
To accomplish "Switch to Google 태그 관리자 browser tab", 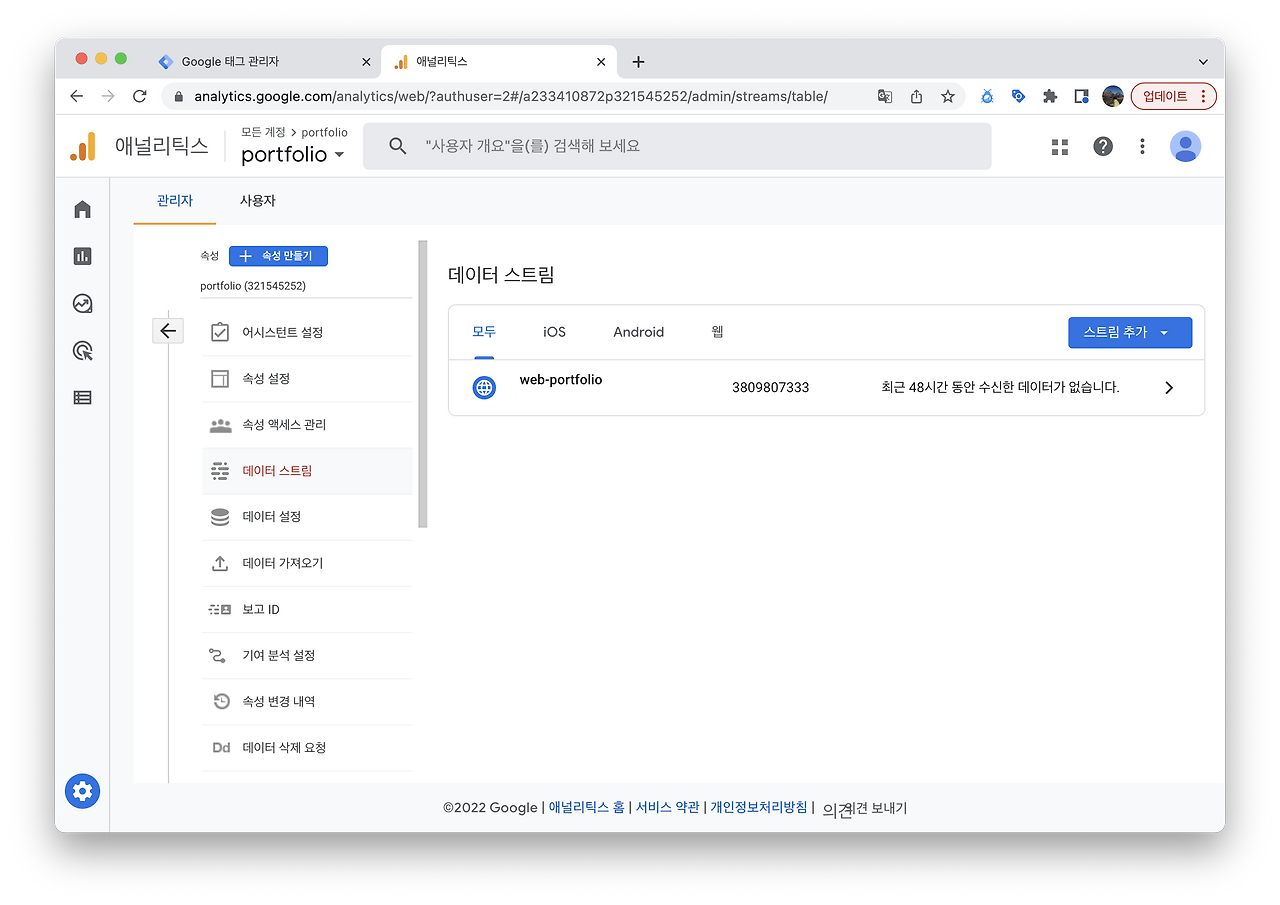I will (264, 62).
